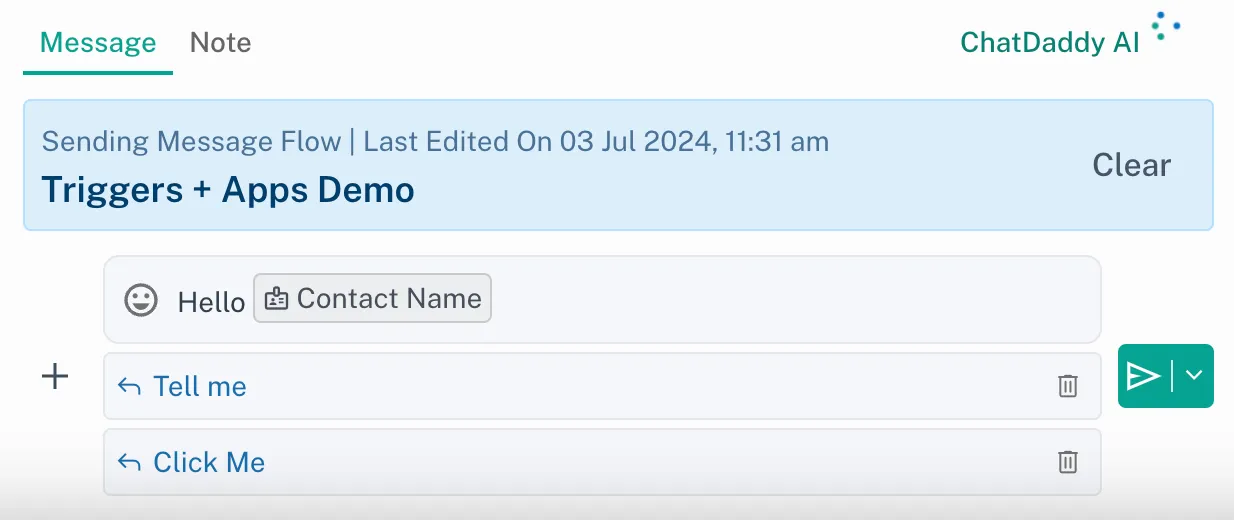
Task: Delete the 'Click Me' reply button
Action: 1068,462
